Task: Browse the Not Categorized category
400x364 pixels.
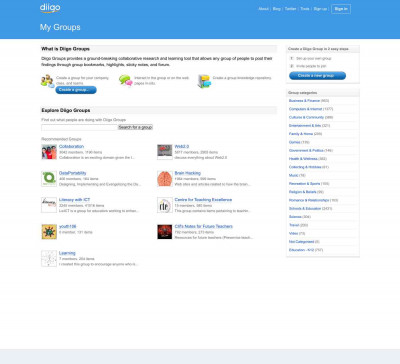Action: pyautogui.click(x=301, y=242)
